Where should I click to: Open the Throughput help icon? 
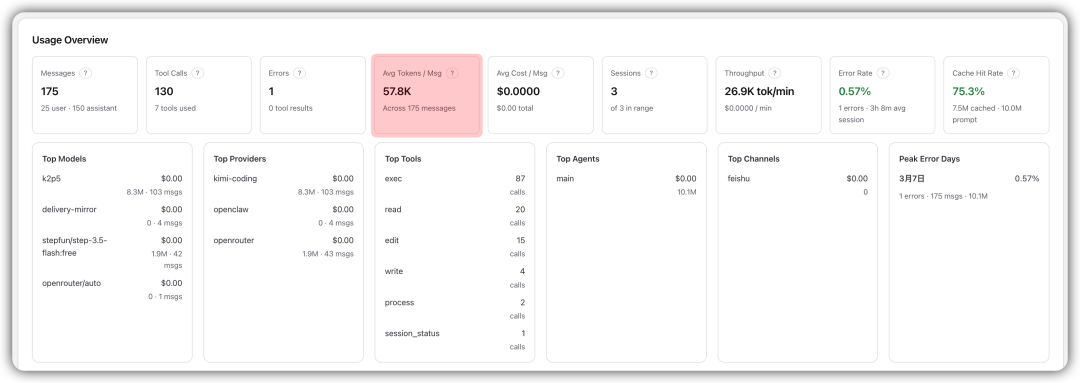[x=775, y=73]
